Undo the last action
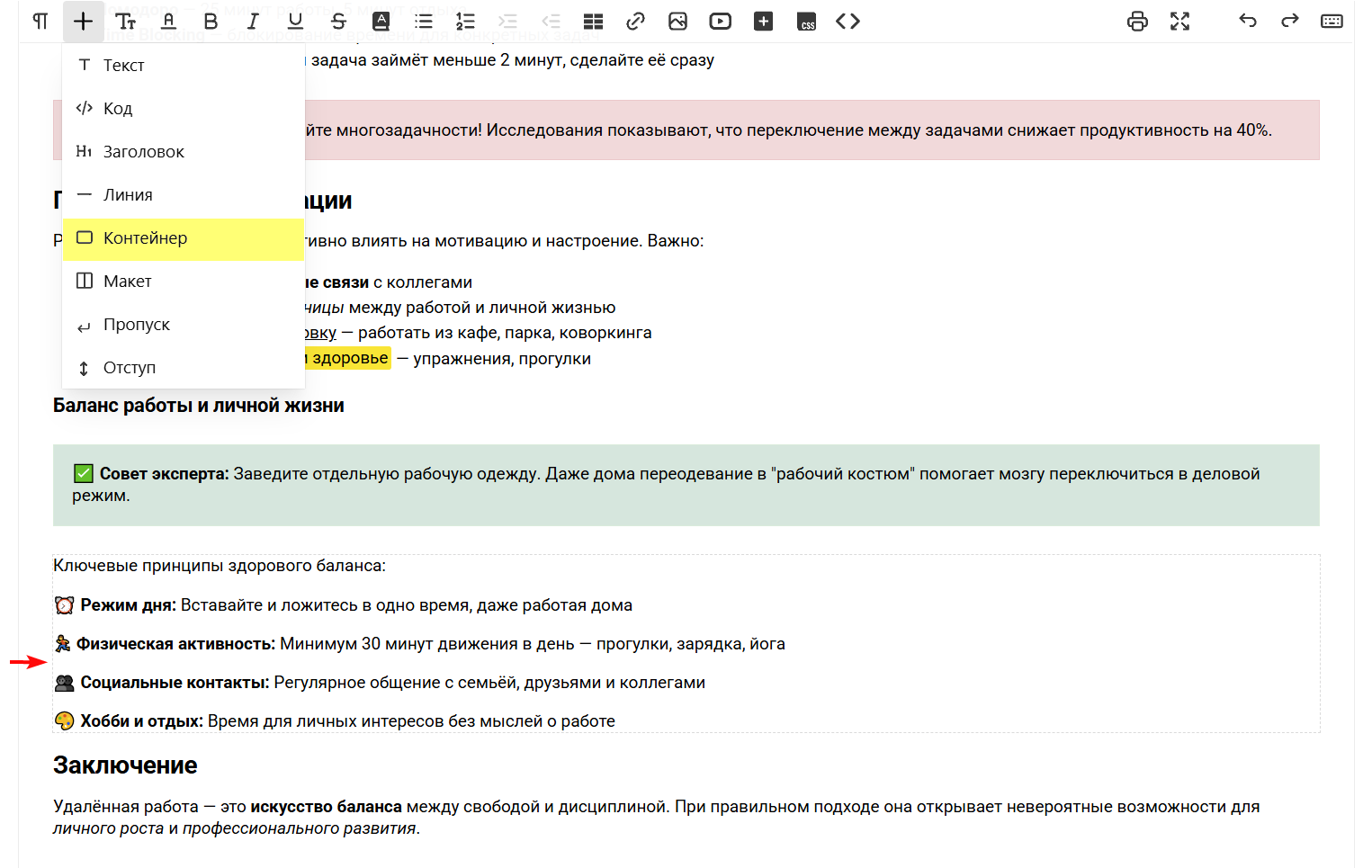This screenshot has width=1372, height=868. tap(1247, 22)
